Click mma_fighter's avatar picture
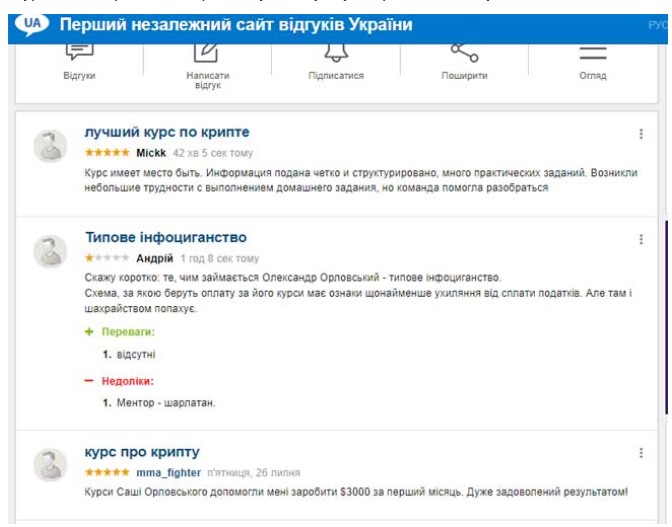672x527 pixels. [x=51, y=465]
